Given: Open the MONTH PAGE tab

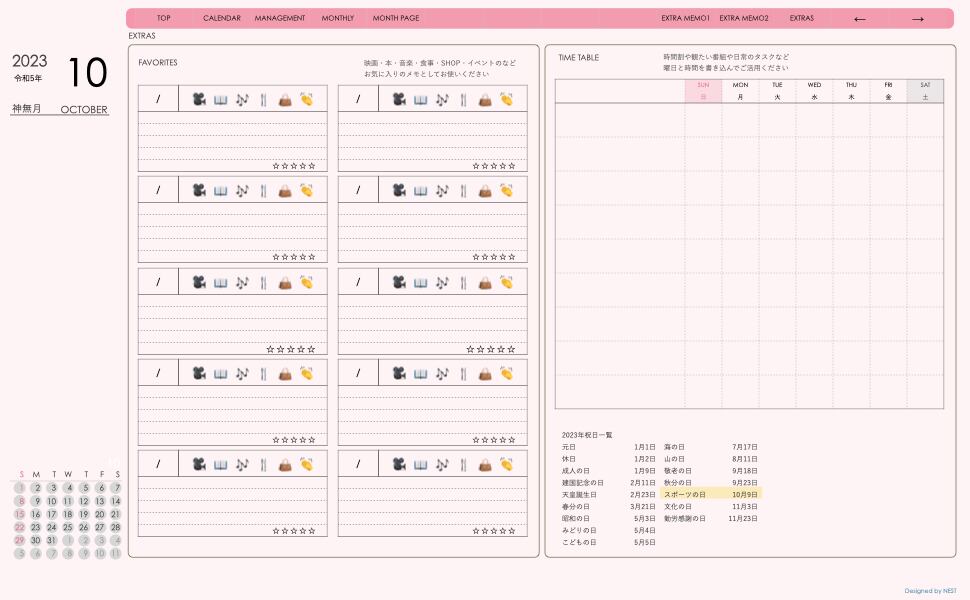Looking at the screenshot, I should 396,18.
